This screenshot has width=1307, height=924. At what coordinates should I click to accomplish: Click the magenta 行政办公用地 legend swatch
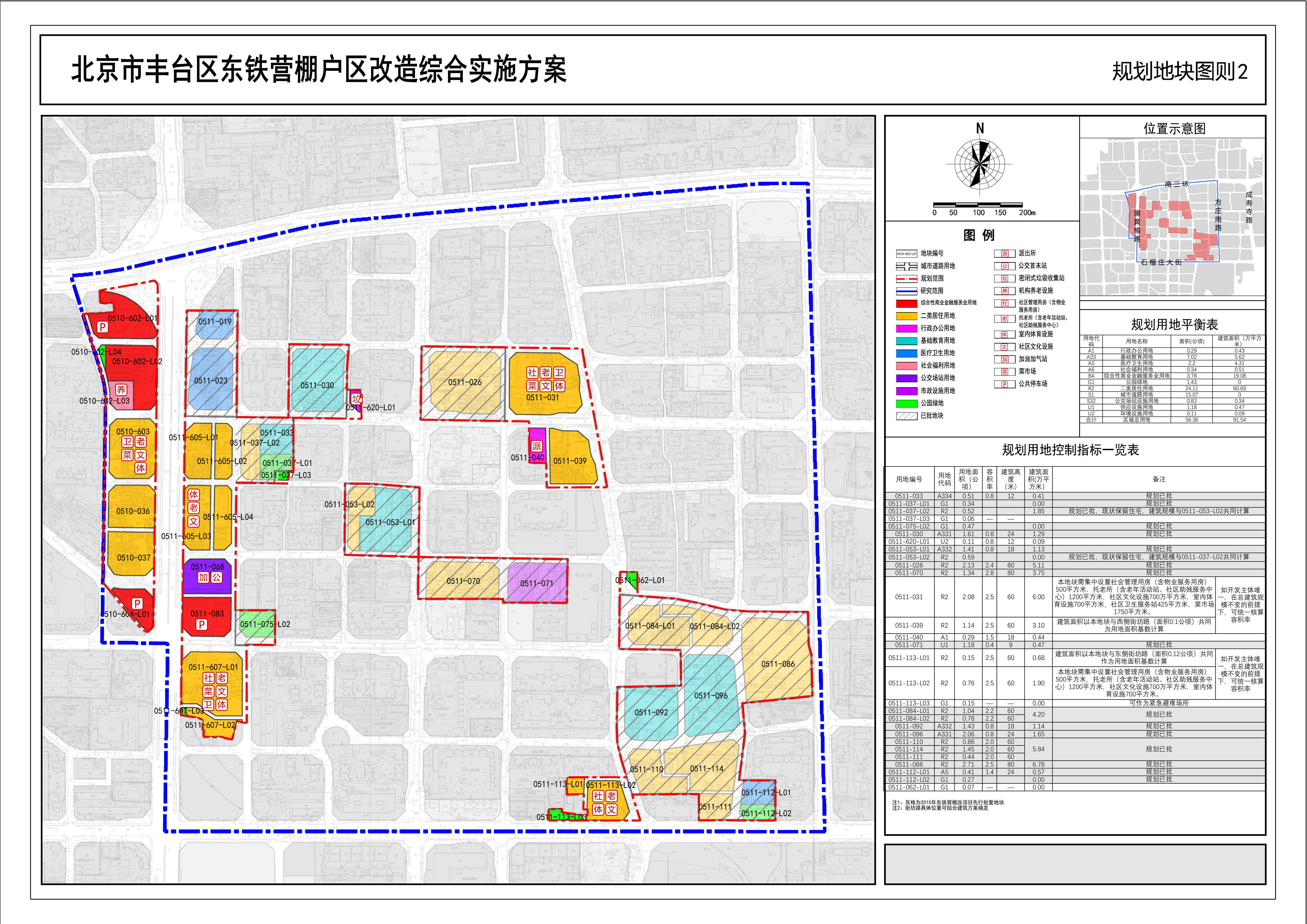(907, 328)
